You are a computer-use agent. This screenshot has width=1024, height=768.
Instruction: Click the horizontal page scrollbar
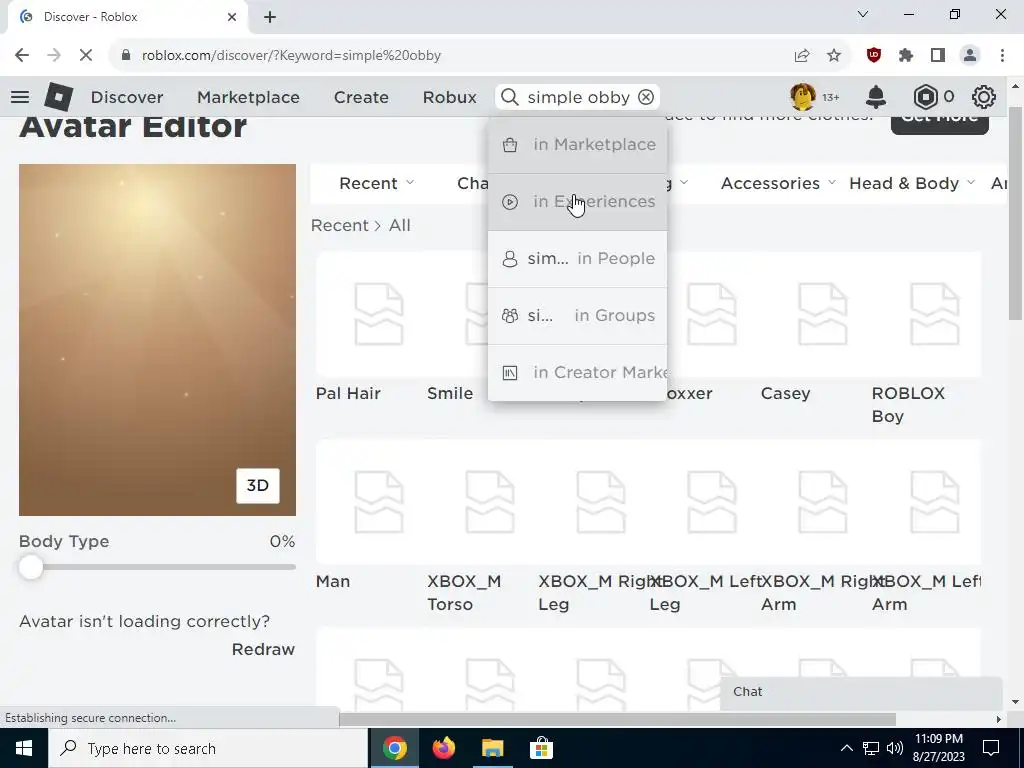point(617,719)
